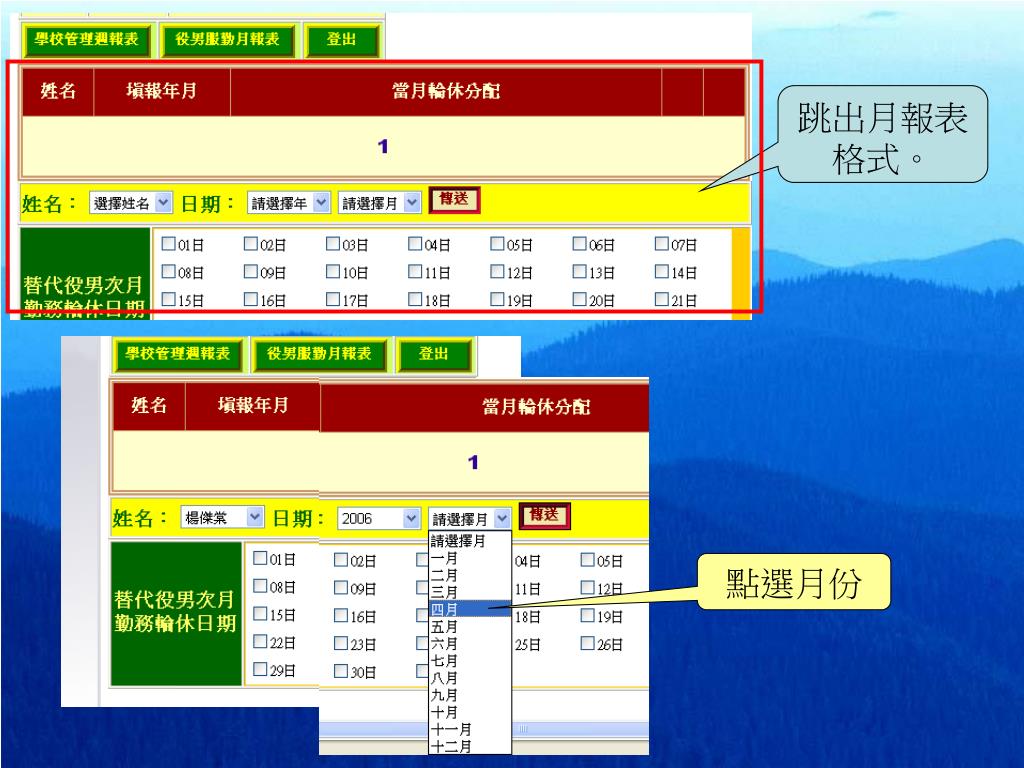Viewport: 1024px width, 768px height.
Task: Click 填報年月 column header in upper screenshot
Action: 162,91
